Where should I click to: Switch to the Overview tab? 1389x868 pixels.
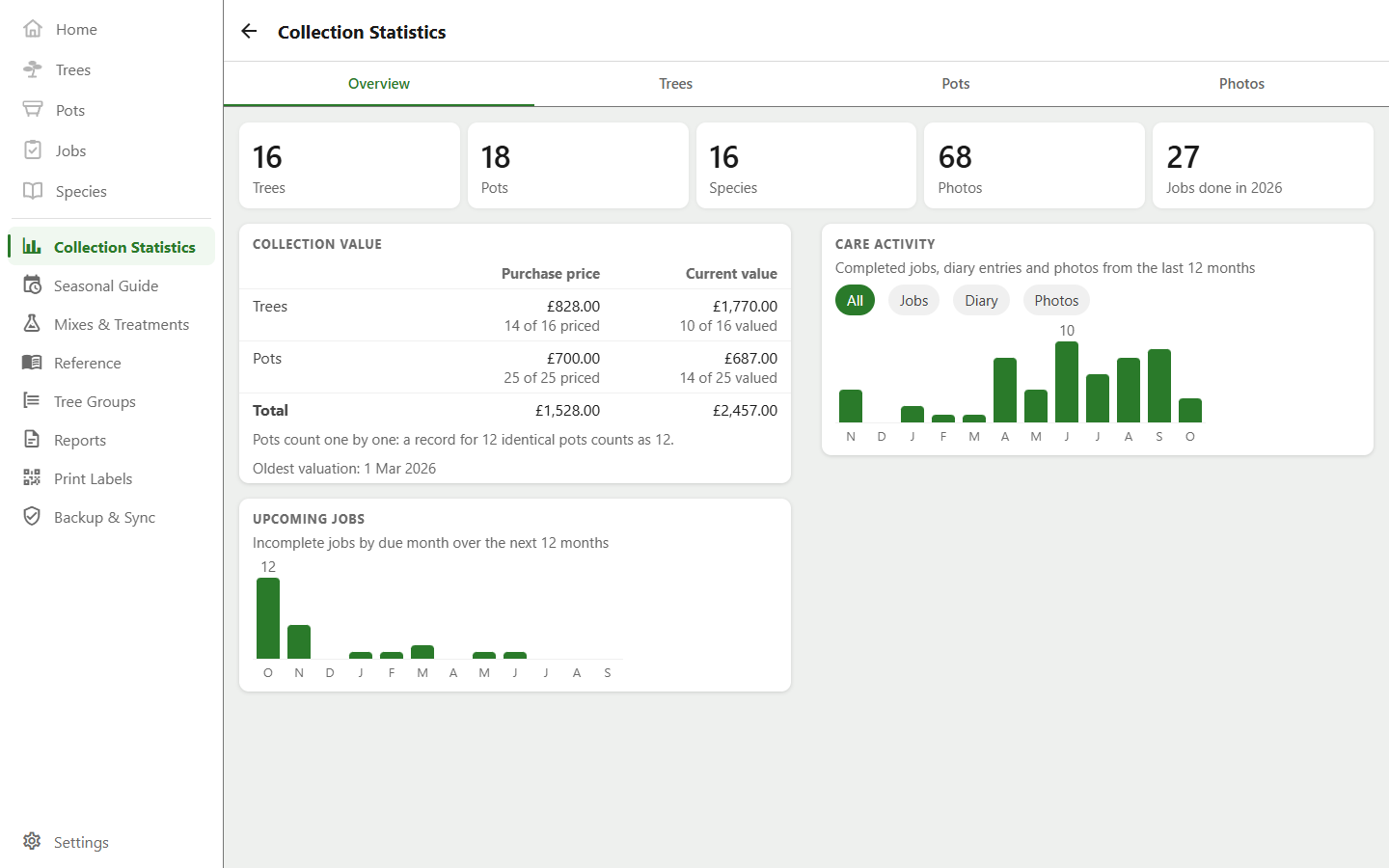tap(379, 84)
